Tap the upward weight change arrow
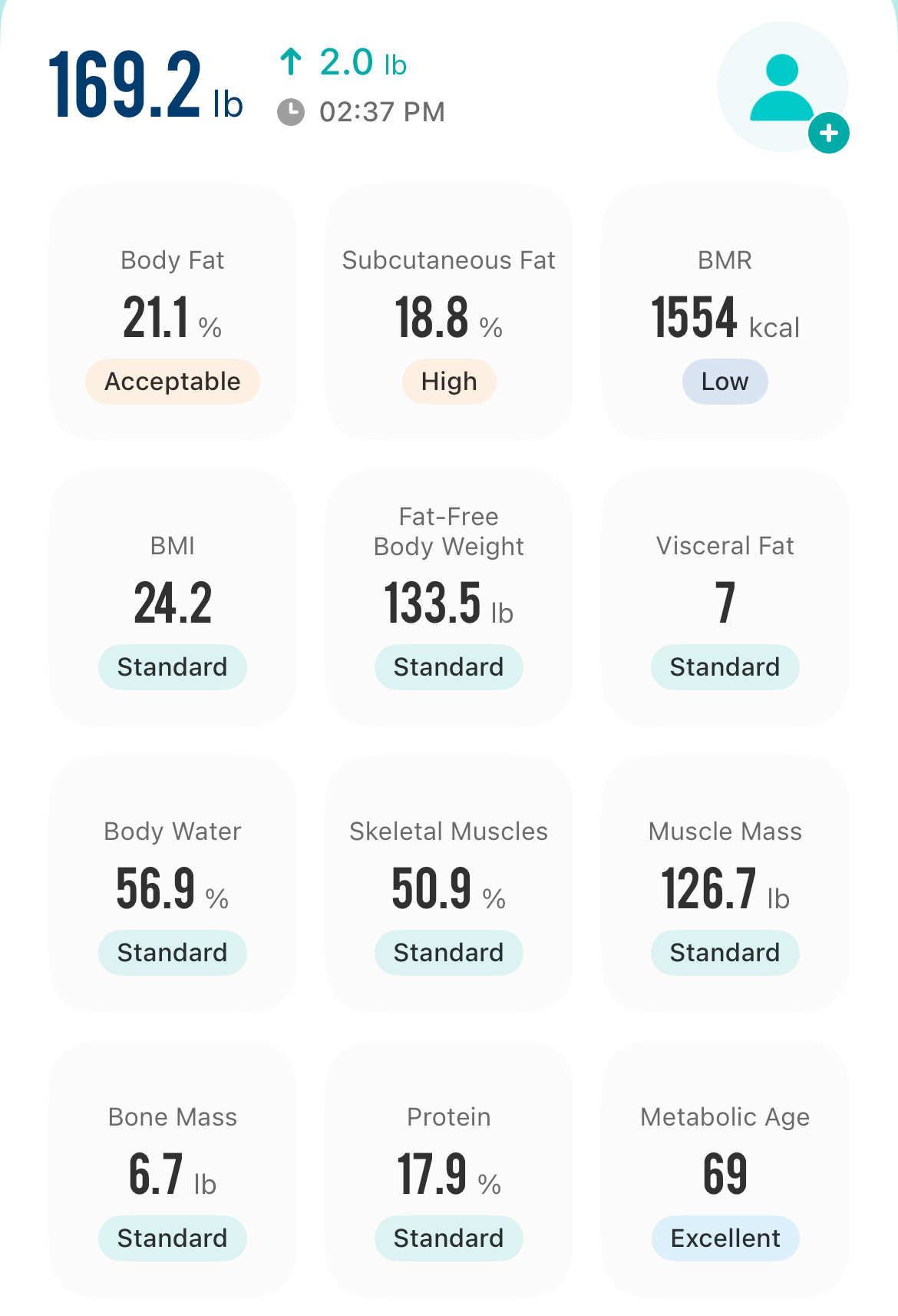This screenshot has height=1316, width=898. [x=291, y=61]
